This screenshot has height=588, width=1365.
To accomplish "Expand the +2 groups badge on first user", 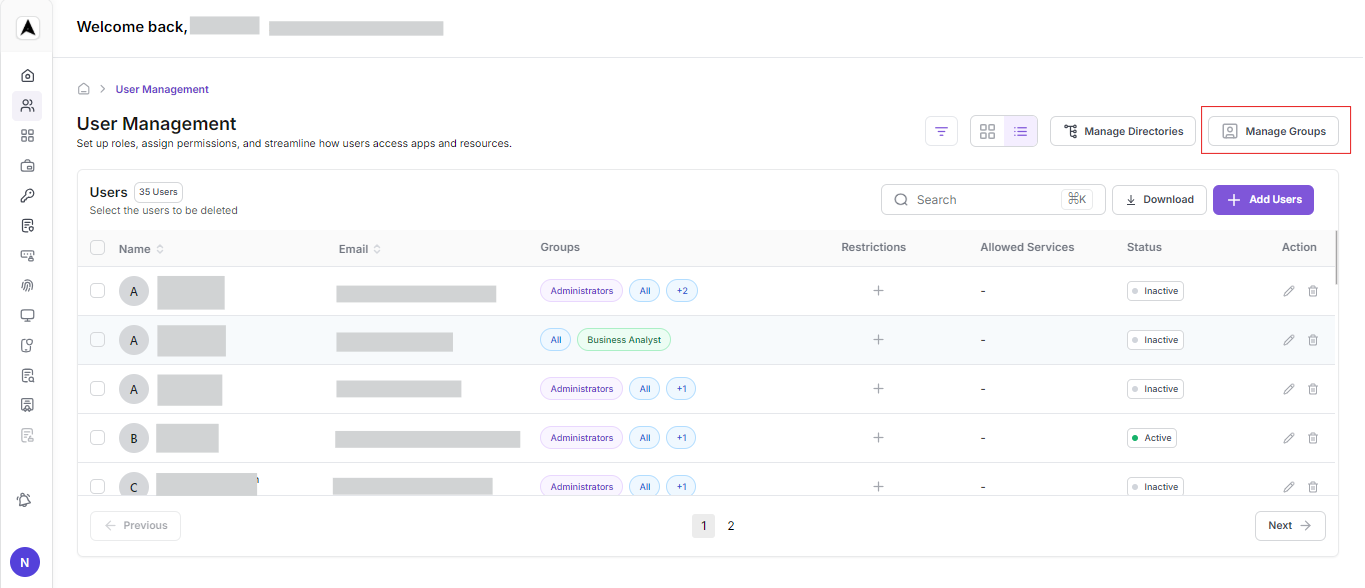I will coord(680,290).
